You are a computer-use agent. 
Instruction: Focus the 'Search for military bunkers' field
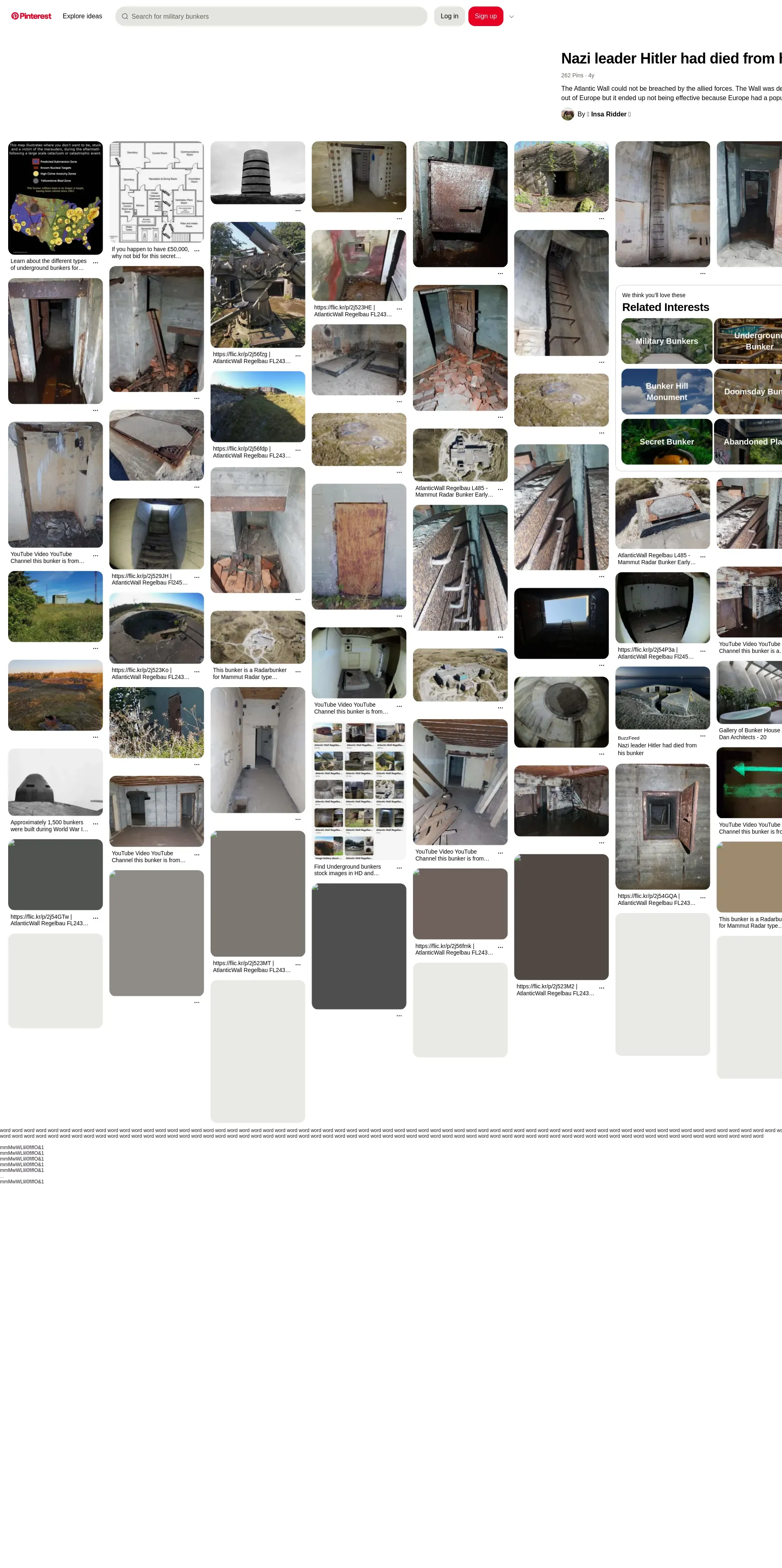pyautogui.click(x=271, y=16)
